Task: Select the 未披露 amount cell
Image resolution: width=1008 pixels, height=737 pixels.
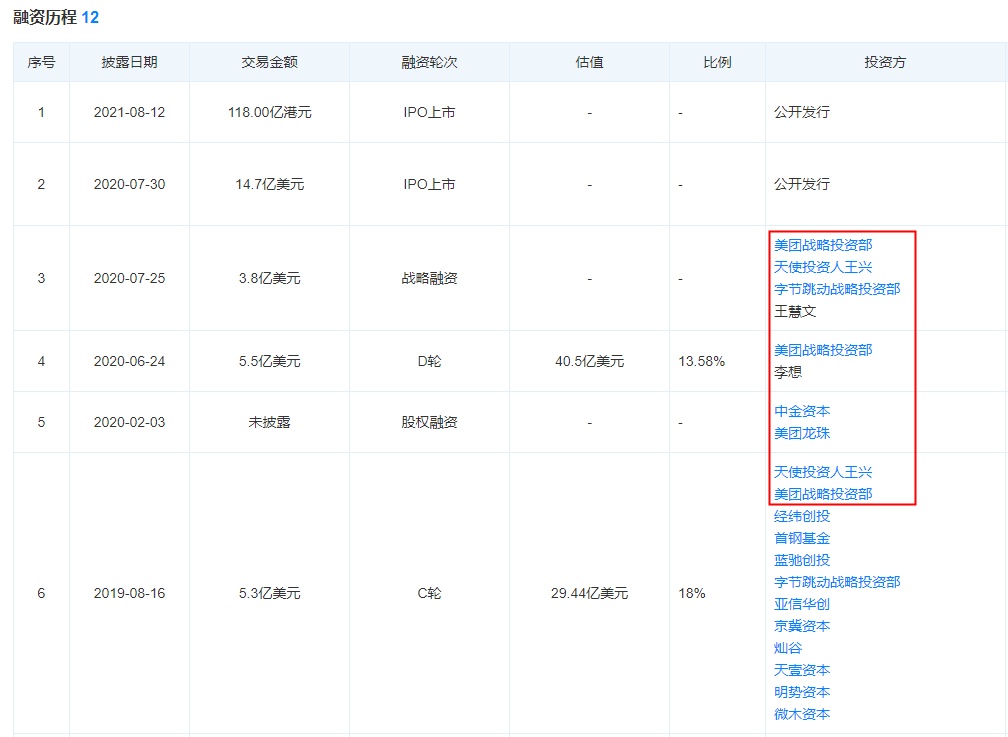Action: [269, 422]
